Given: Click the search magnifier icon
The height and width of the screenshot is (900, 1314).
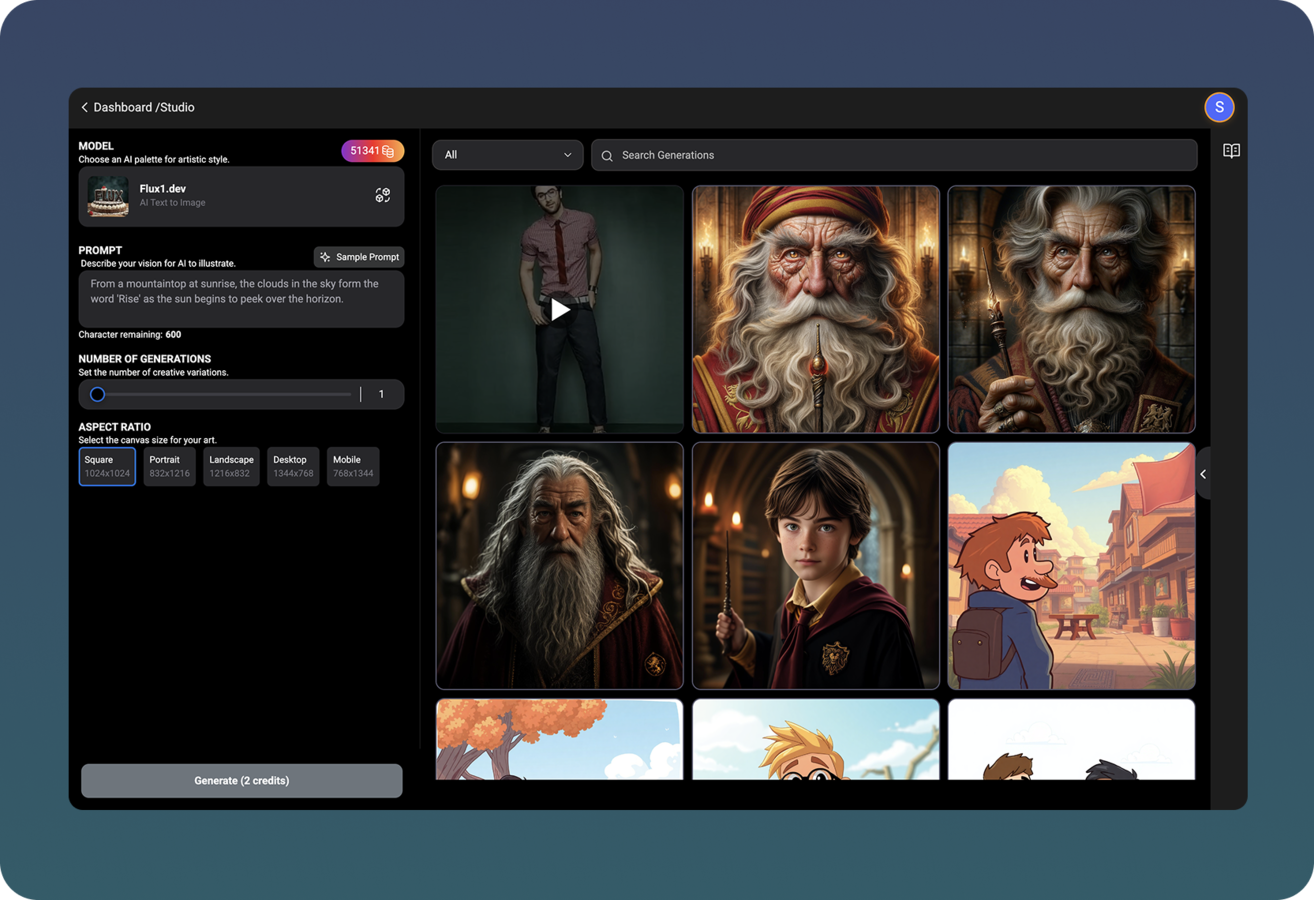Looking at the screenshot, I should tap(607, 156).
